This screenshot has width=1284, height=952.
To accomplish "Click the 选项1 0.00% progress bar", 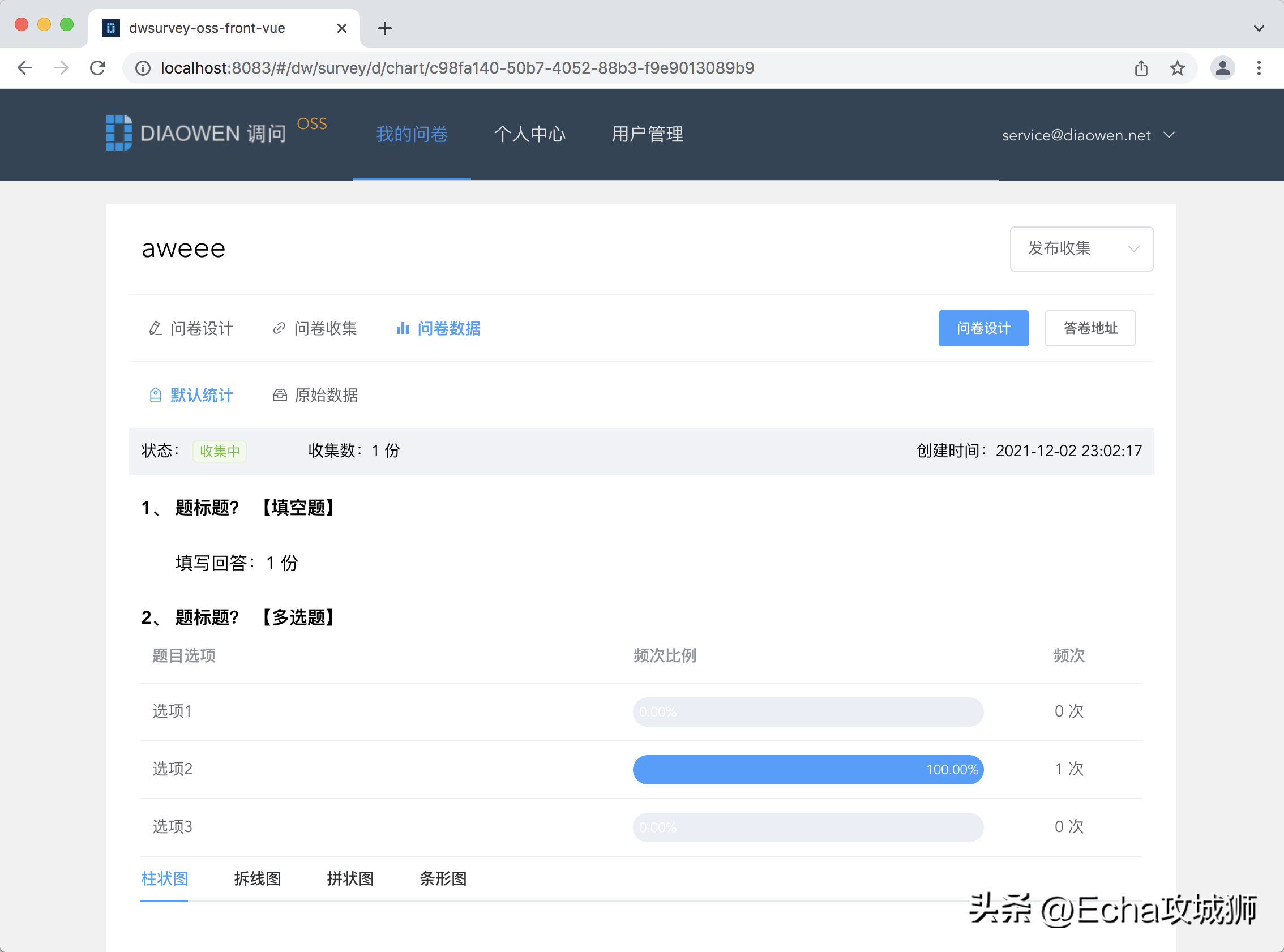I will coord(808,712).
